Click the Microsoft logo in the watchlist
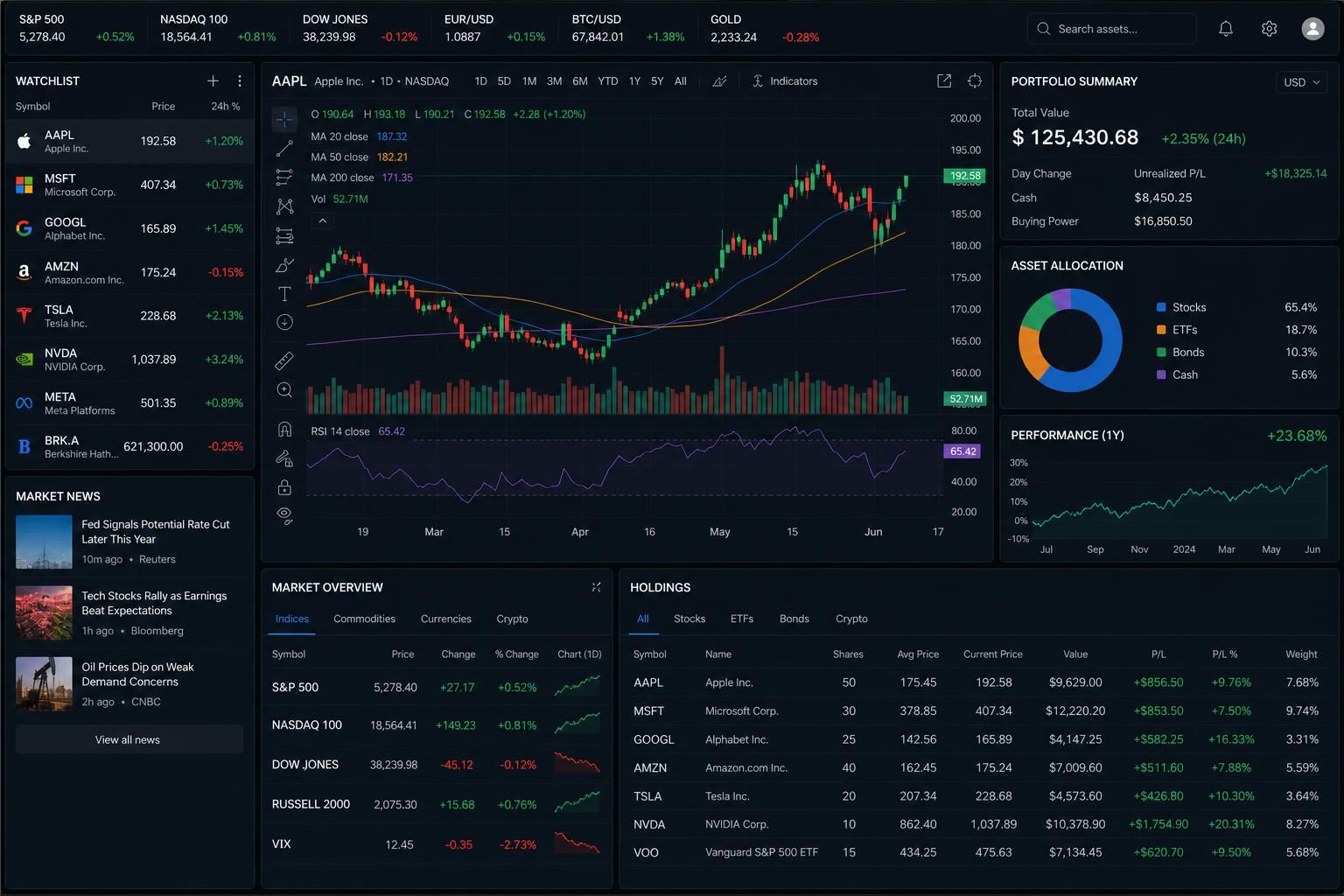 click(24, 185)
